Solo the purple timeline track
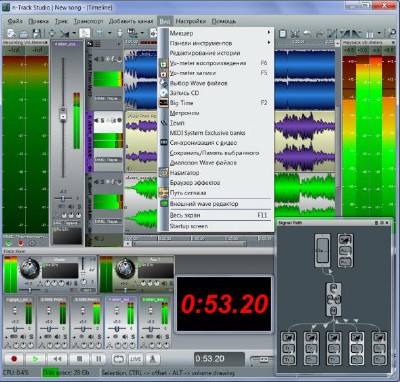Viewport: 400px width, 382px height. tap(102, 120)
